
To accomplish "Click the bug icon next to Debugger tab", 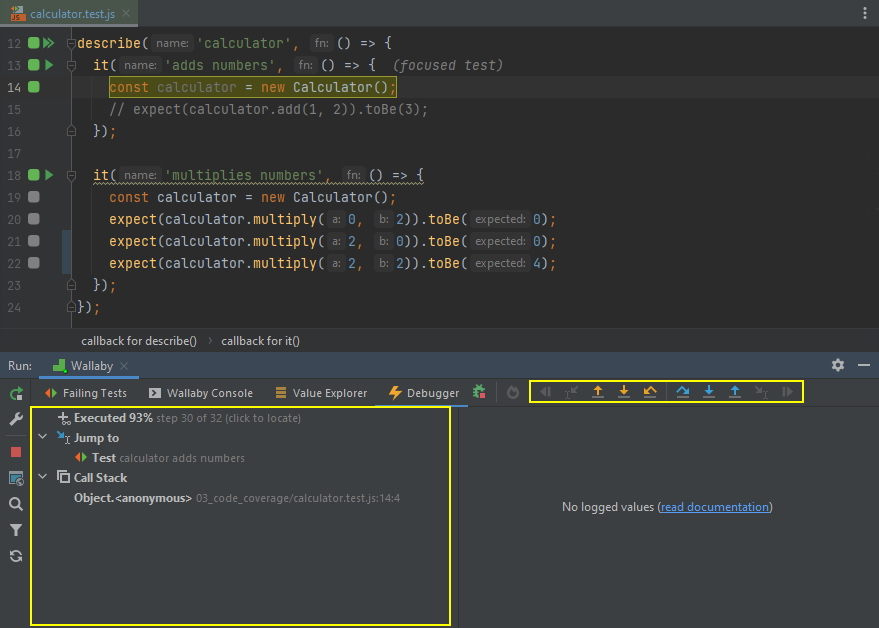I will [x=479, y=392].
